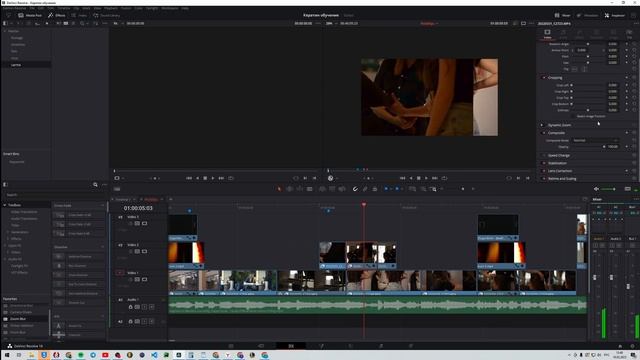This screenshot has height=360, width=640.
Task: Switch to the File tab in Inspector
Action: tap(629, 34)
